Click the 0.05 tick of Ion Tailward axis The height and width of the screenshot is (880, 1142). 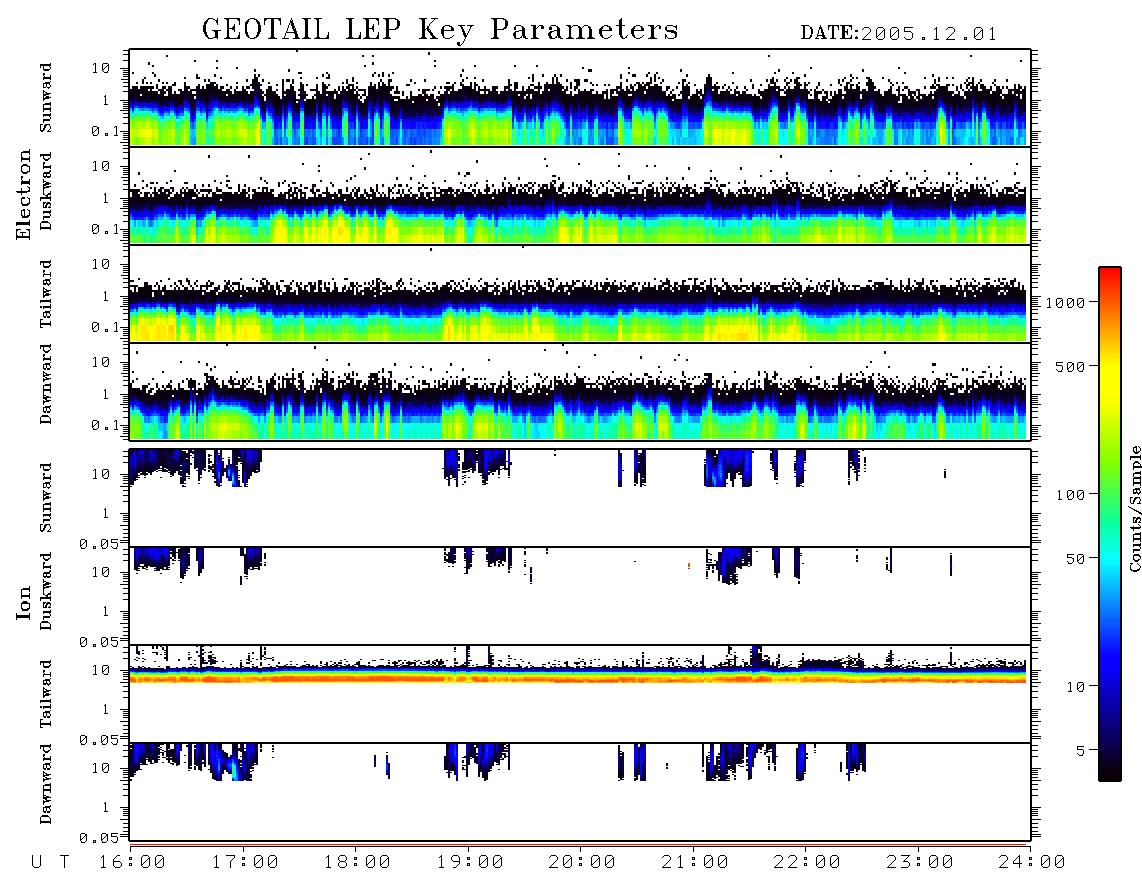(98, 740)
